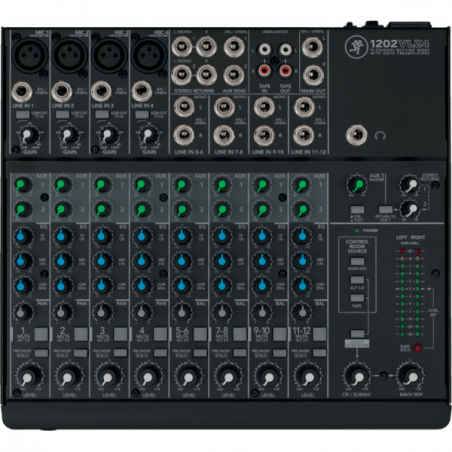452x452 pixels.
Task: Toggle the RETURN TO AUX 1 switch
Action: tap(385, 210)
